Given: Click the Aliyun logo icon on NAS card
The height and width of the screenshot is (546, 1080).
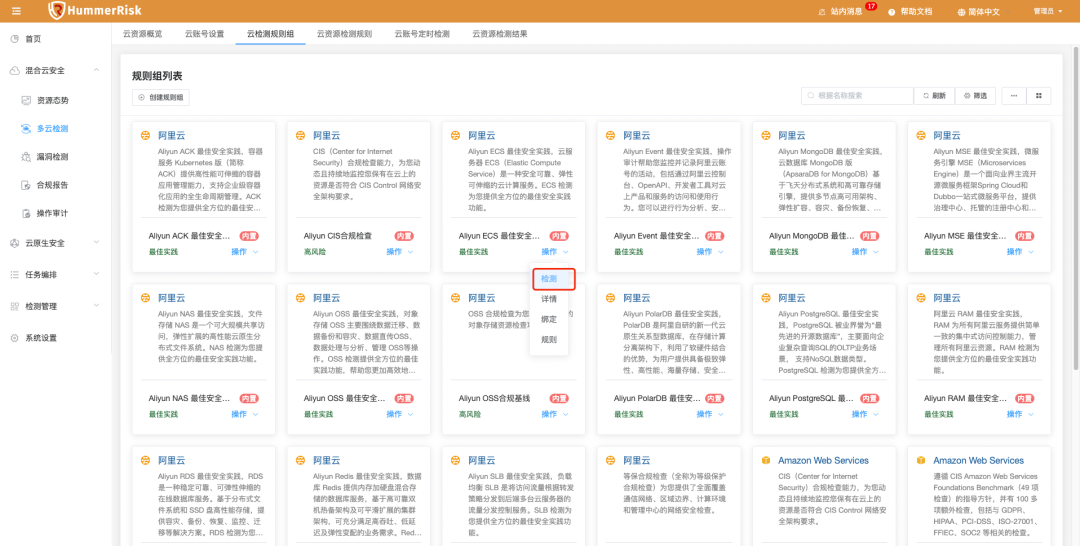Looking at the screenshot, I should (145, 298).
